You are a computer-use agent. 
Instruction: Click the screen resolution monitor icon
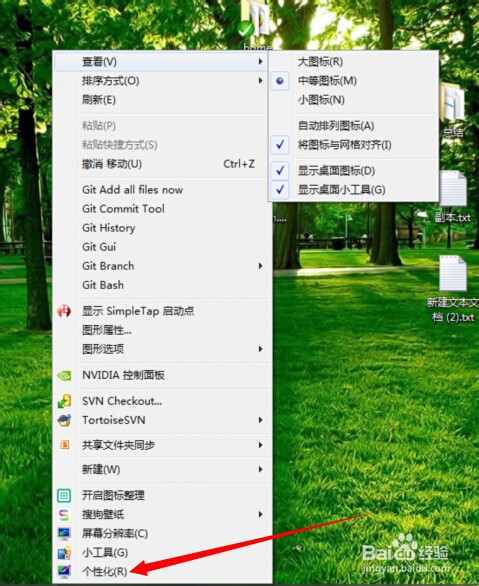tap(64, 534)
